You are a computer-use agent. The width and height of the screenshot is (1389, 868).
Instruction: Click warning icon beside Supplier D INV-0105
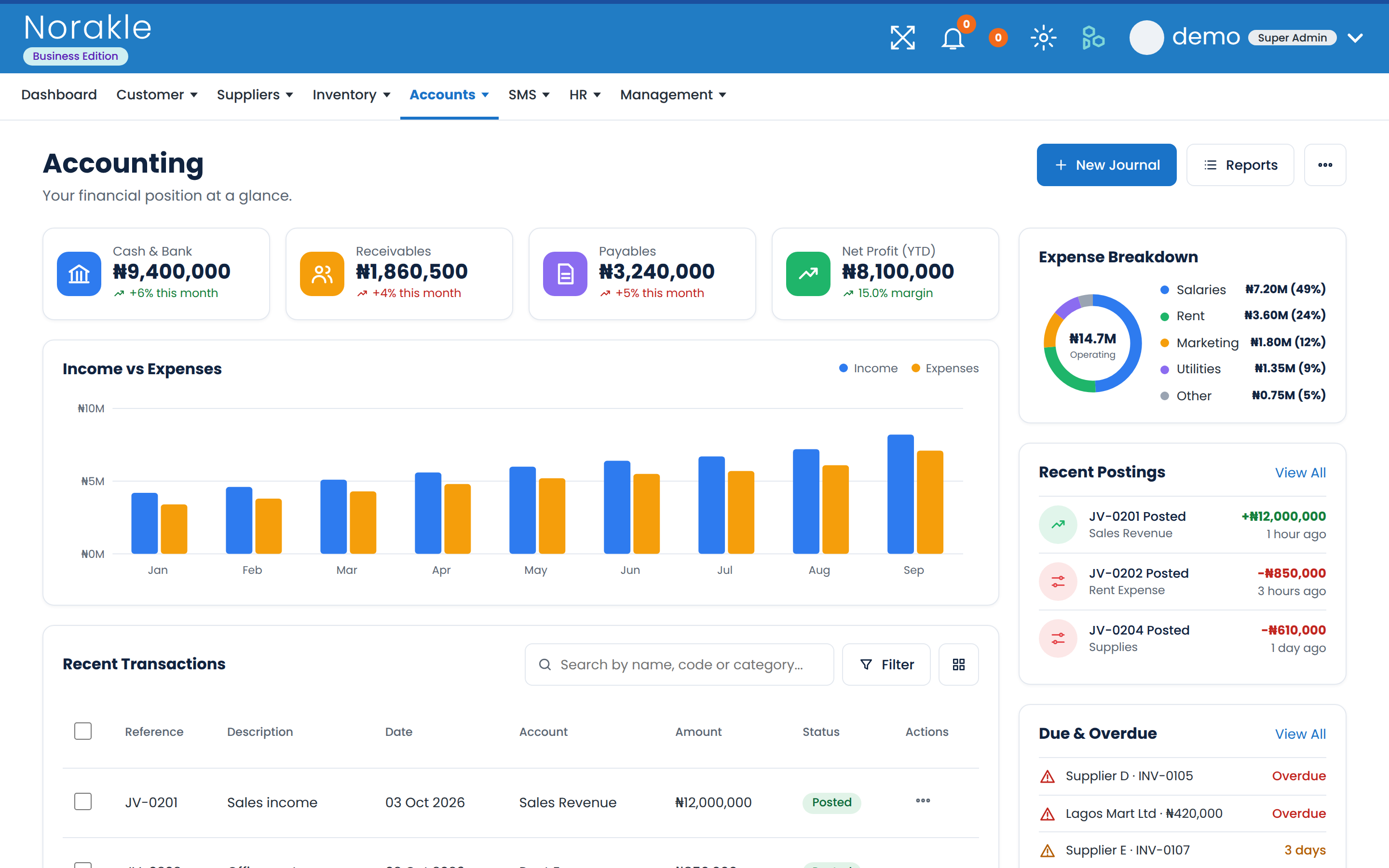tap(1048, 777)
